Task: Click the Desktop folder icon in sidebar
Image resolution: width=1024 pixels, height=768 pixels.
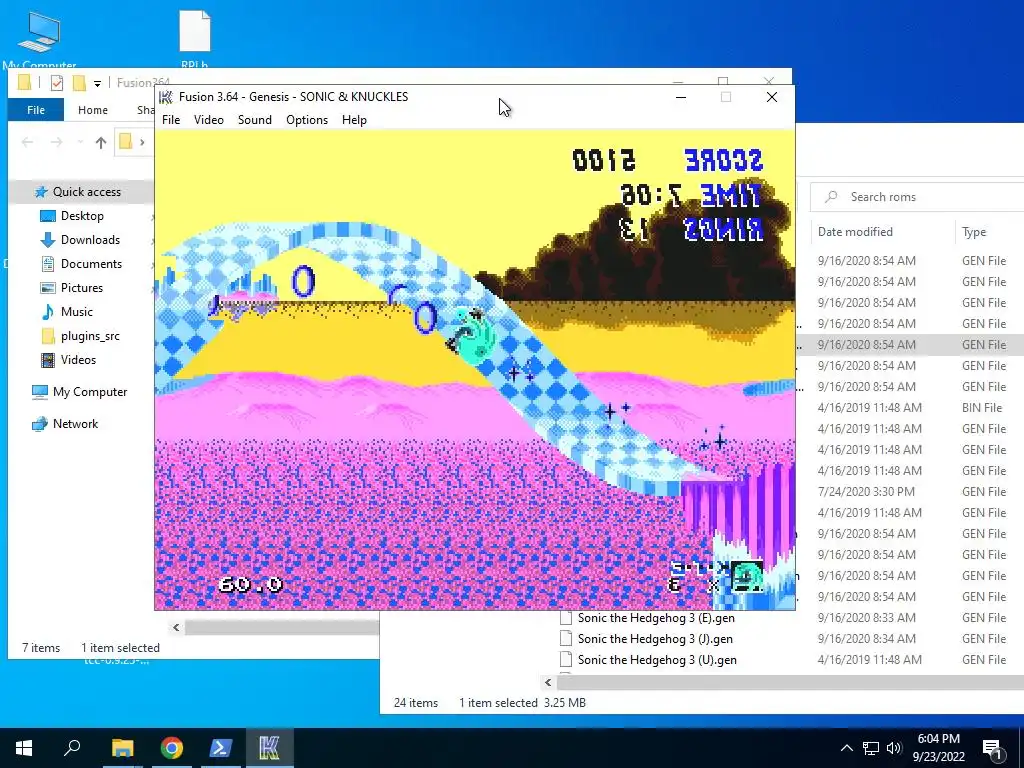Action: coord(48,216)
